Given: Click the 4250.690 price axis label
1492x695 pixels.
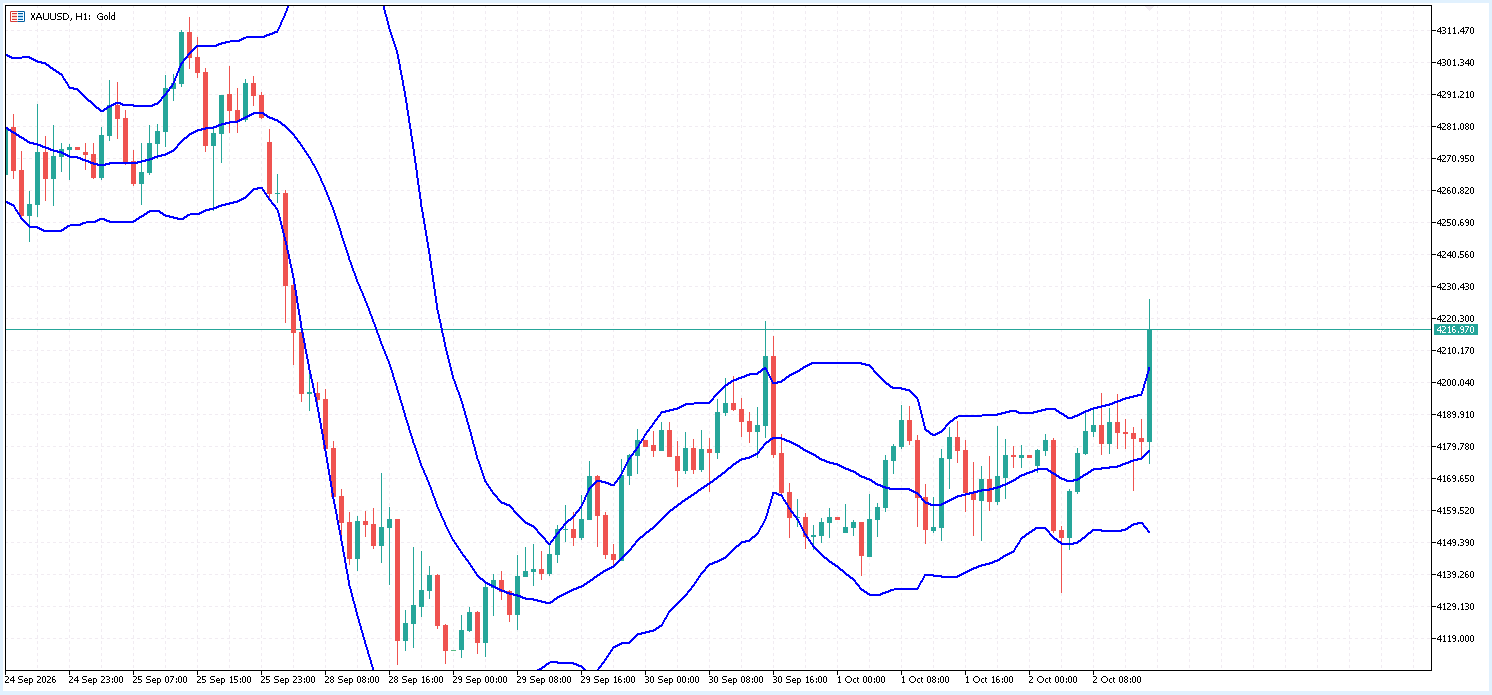Looking at the screenshot, I should (1456, 223).
